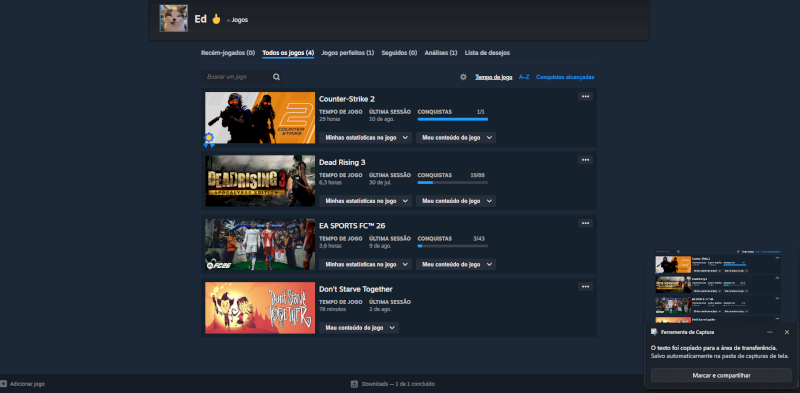
Task: Click the Marcar e compartilhar button
Action: [x=721, y=375]
